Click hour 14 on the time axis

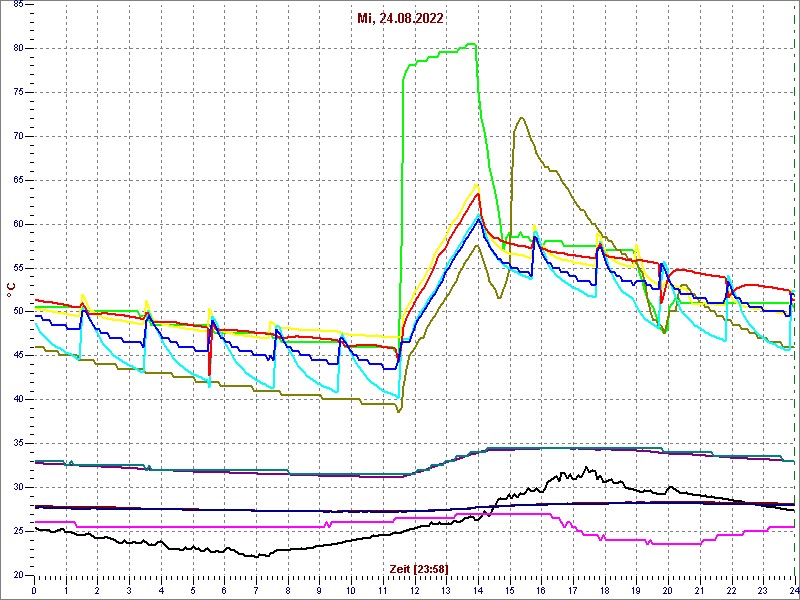click(478, 590)
